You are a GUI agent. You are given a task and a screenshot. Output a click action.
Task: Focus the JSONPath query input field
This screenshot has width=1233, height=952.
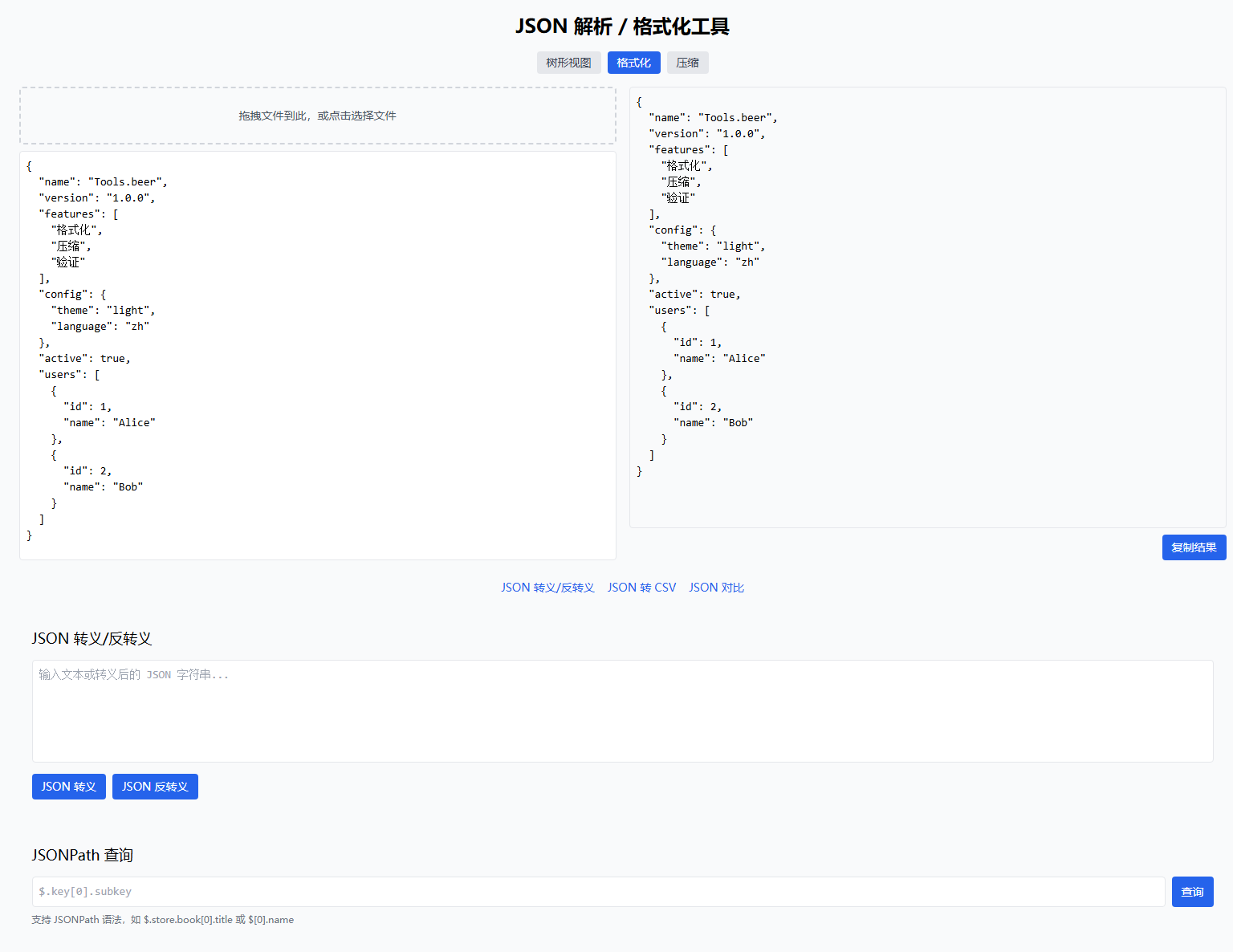pyautogui.click(x=597, y=891)
